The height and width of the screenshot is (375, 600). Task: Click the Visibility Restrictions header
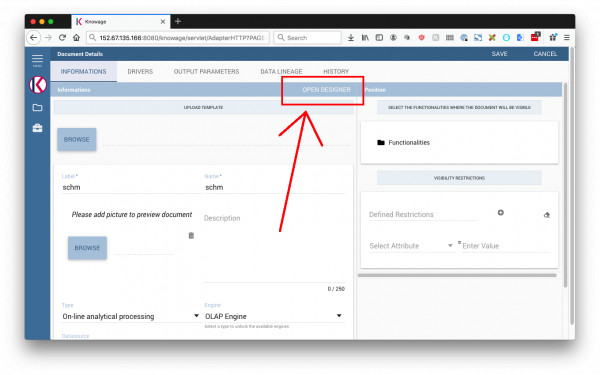click(459, 178)
